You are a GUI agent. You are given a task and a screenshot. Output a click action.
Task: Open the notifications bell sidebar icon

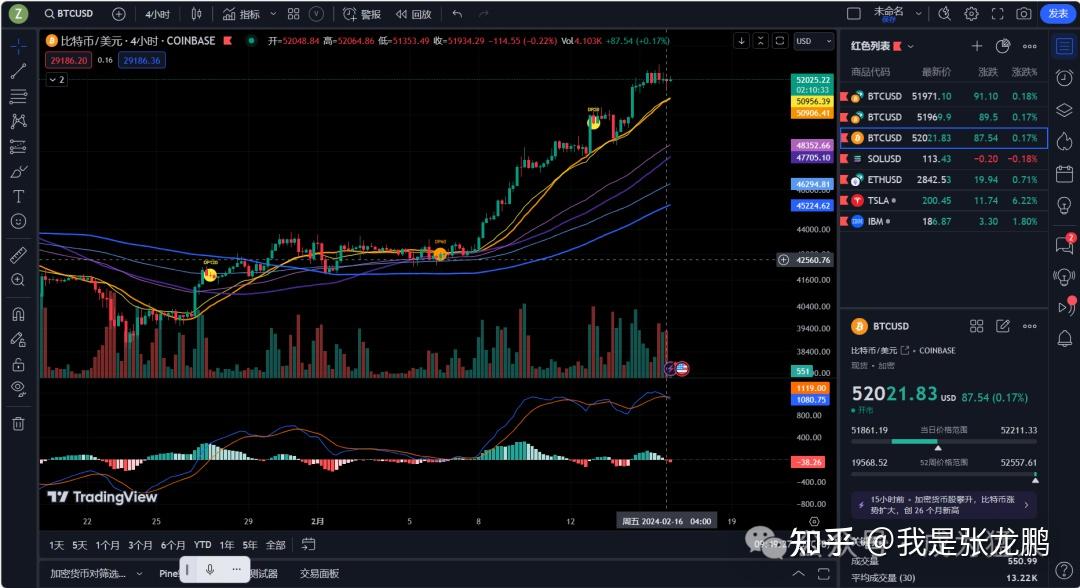[1064, 338]
